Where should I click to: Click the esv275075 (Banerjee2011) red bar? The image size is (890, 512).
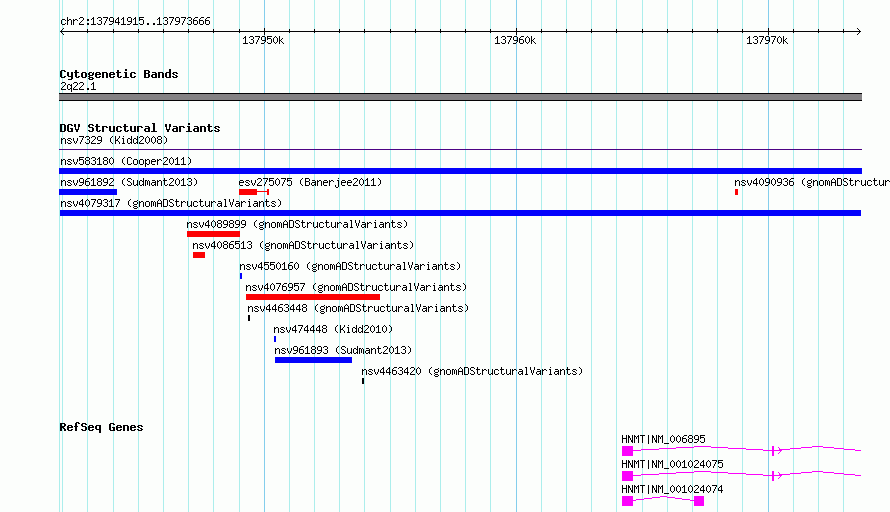248,192
